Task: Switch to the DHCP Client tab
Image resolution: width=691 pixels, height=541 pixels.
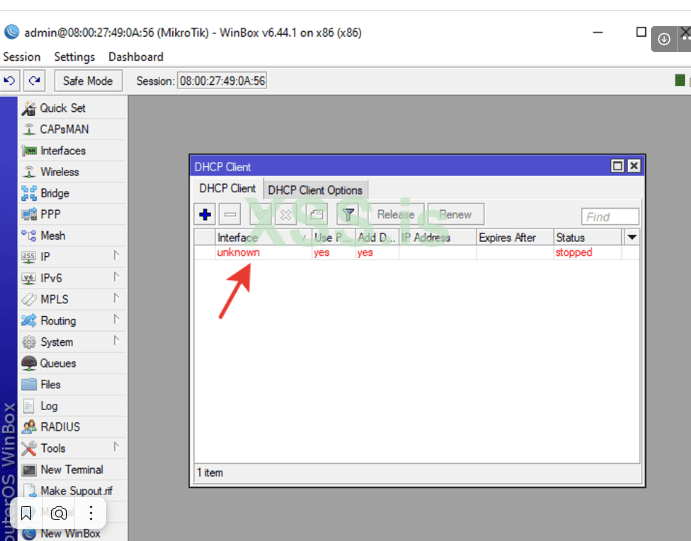Action: coord(227,189)
